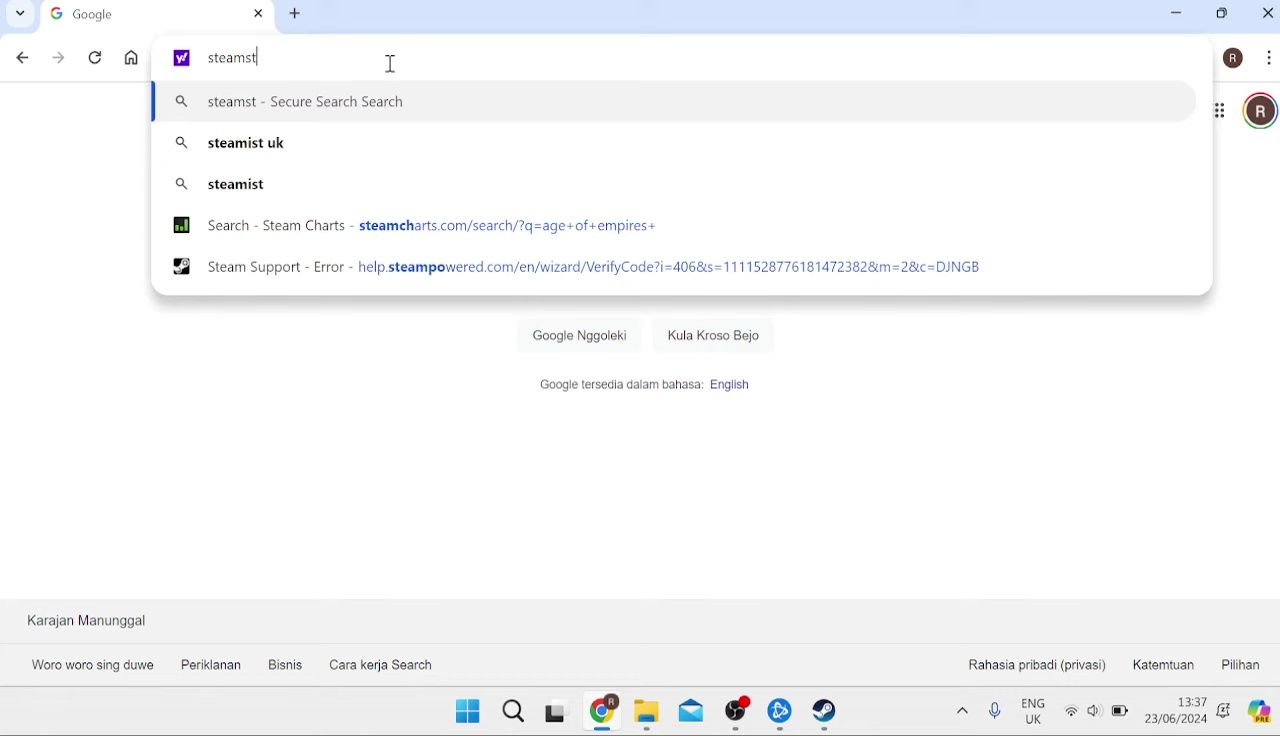Screen dimensions: 1280x736
Task: Open File Explorer from the taskbar
Action: coord(646,711)
